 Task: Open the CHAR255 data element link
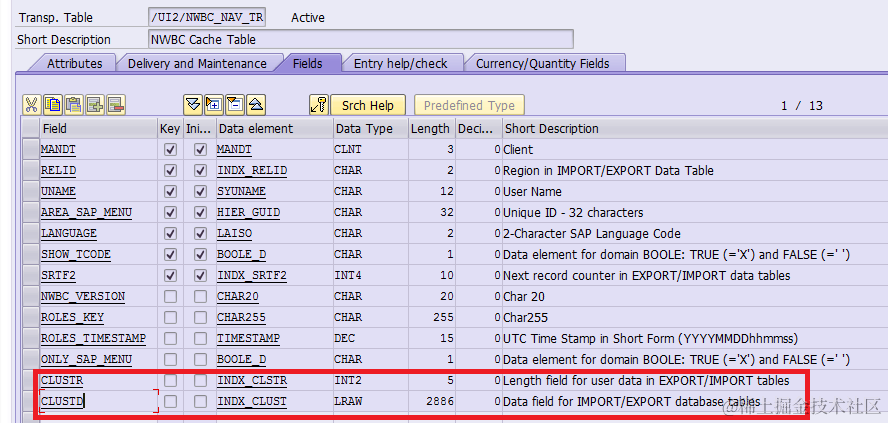coord(241,317)
